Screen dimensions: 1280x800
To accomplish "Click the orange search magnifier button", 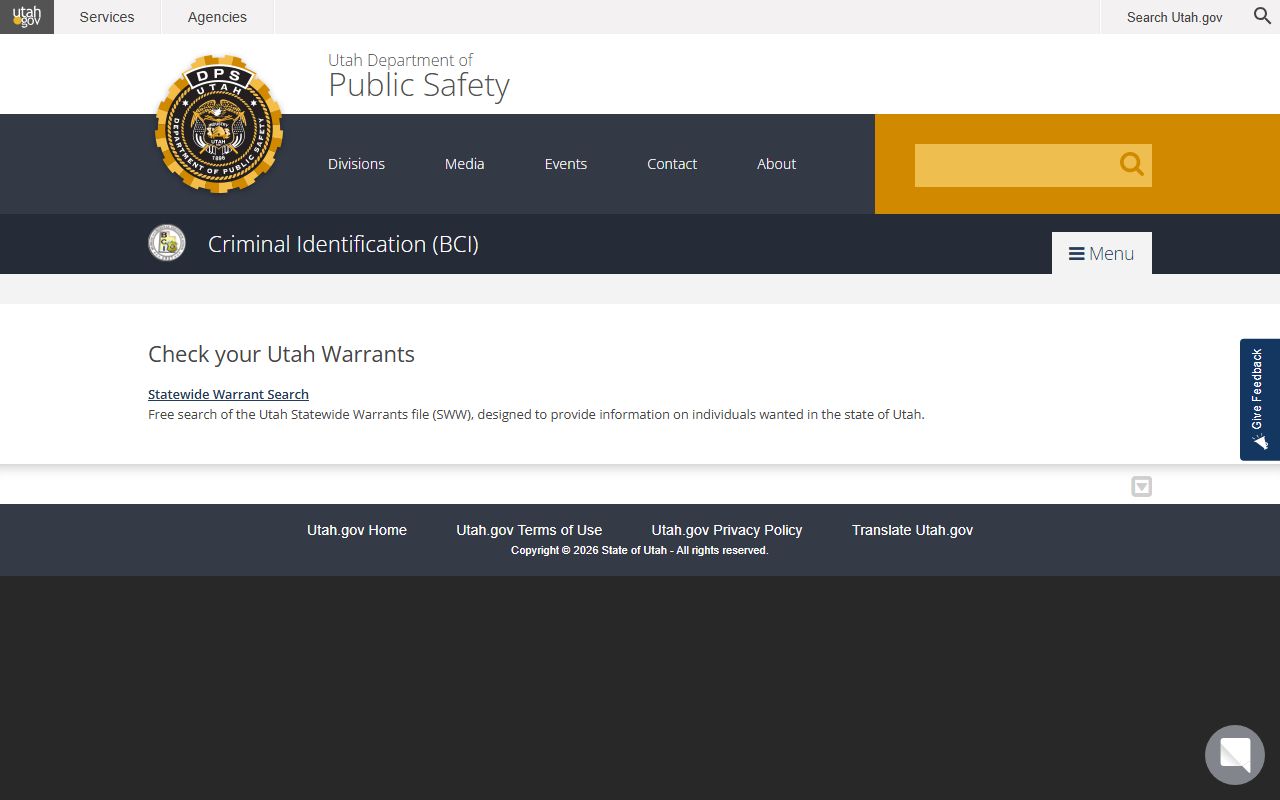I will tap(1132, 164).
